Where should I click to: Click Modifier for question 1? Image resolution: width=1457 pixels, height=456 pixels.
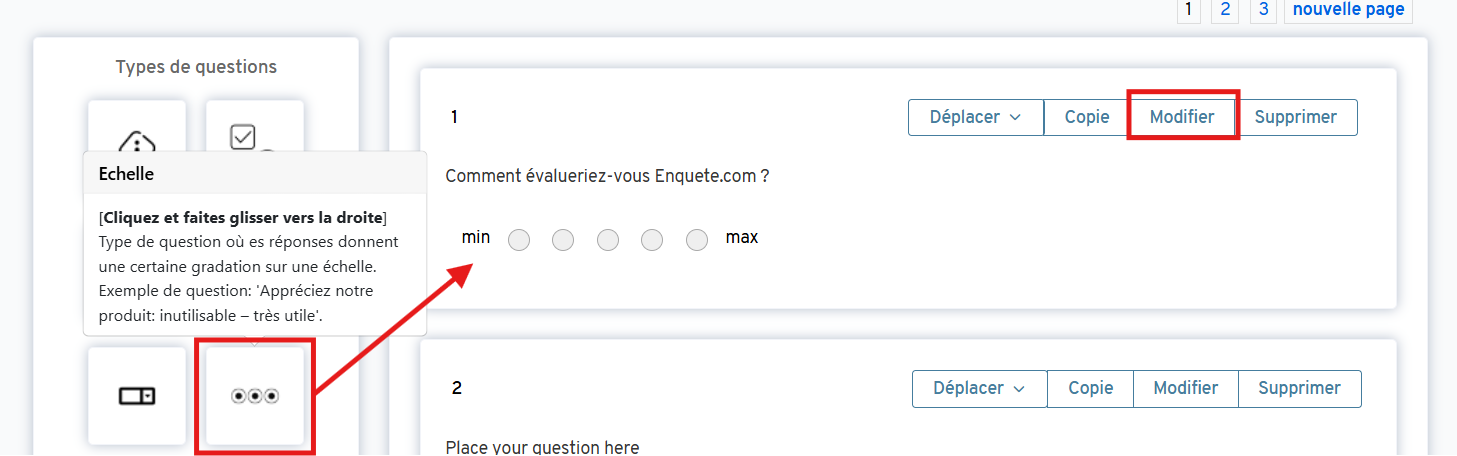click(1182, 117)
